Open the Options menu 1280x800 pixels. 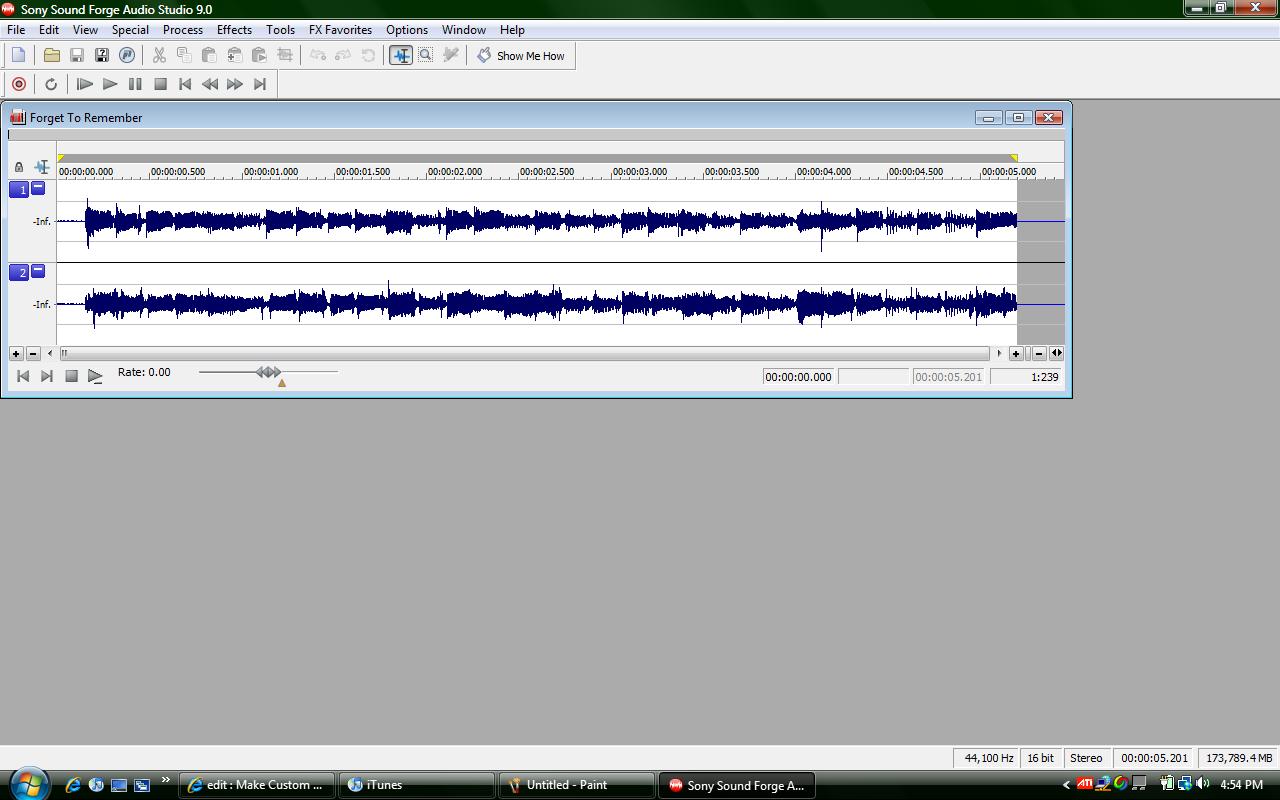point(407,30)
